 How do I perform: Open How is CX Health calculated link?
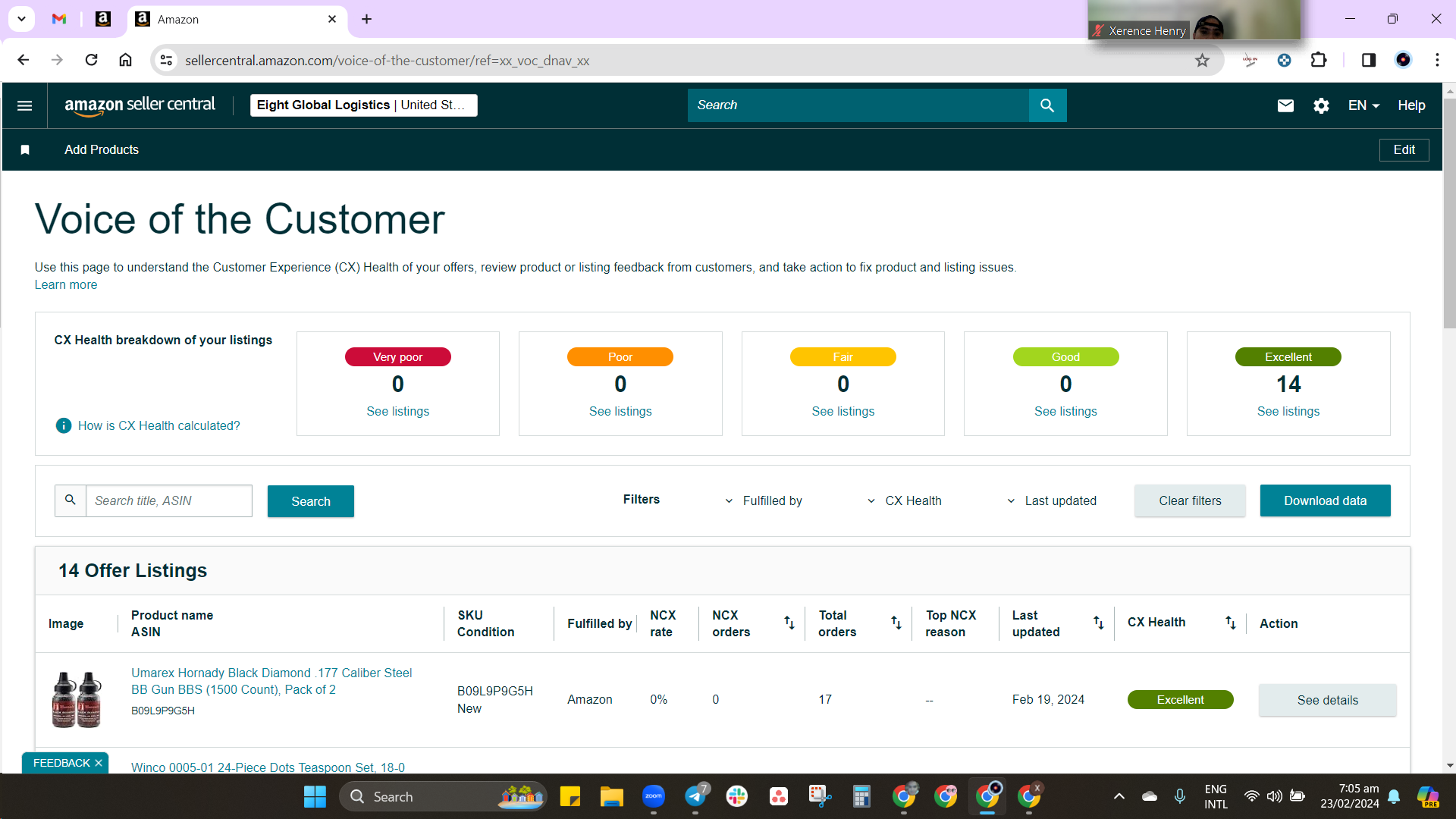158,426
